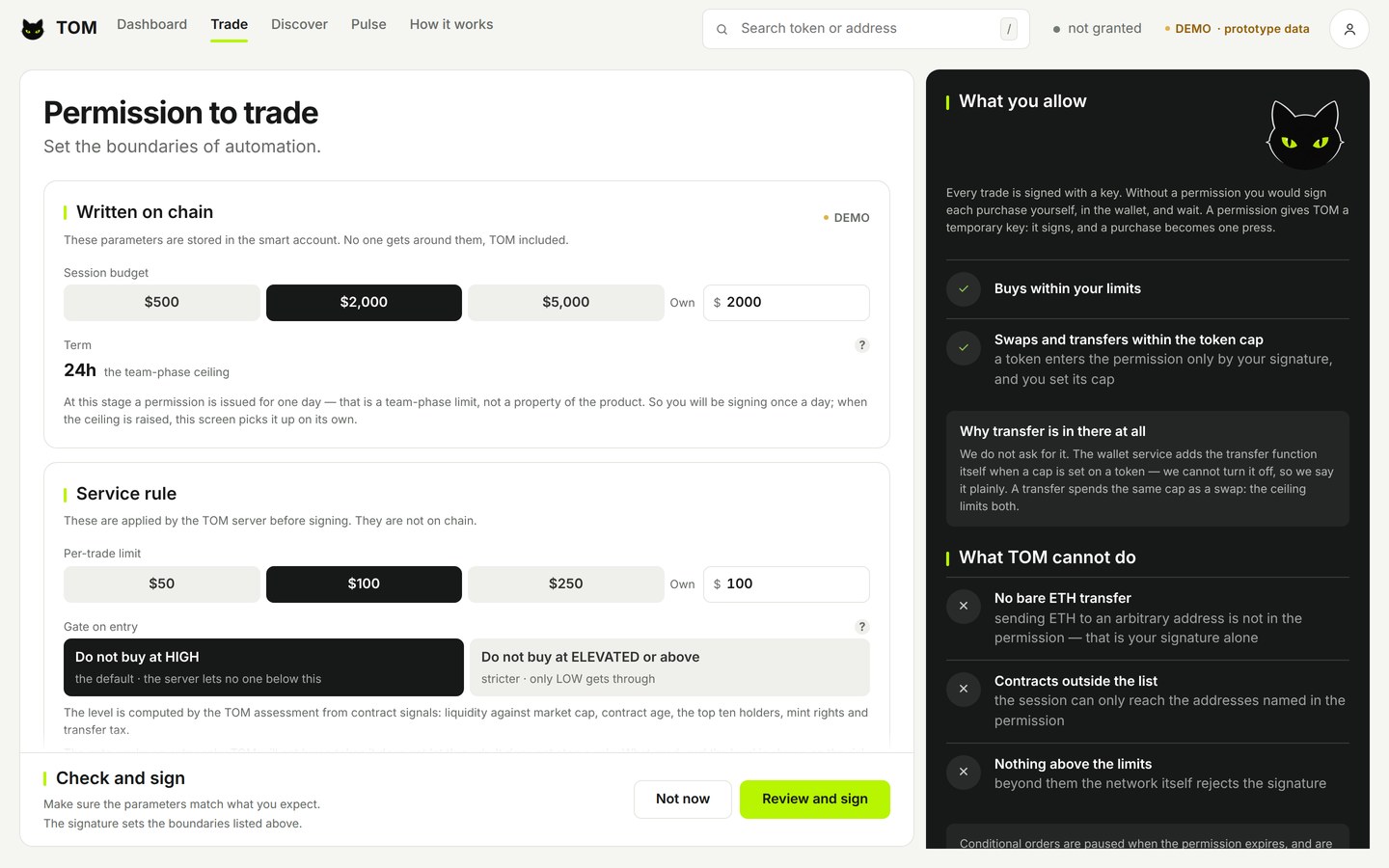Choose Do not buy at HIGH gate
The image size is (1389, 868).
263,667
